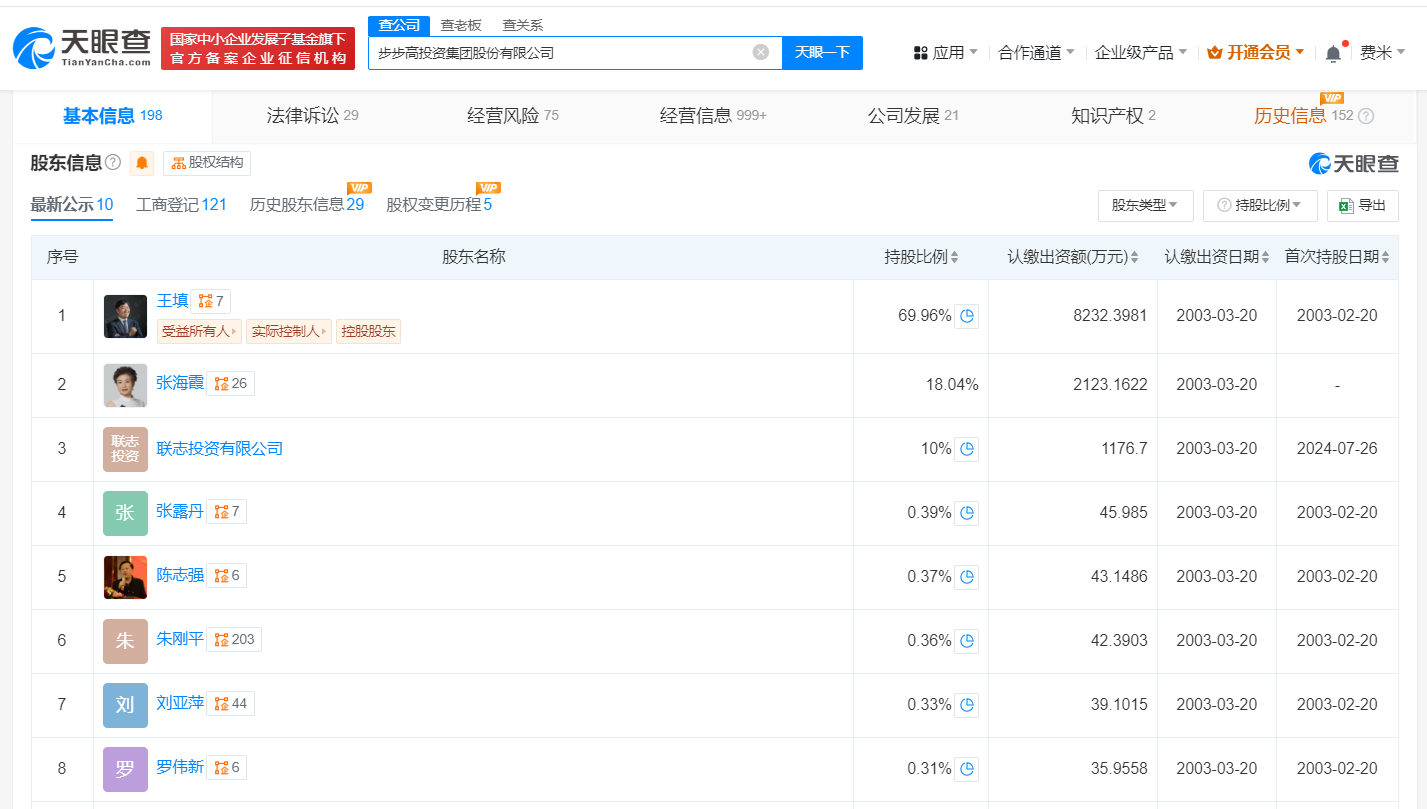Click the relation badge next to 张海霞
This screenshot has width=1427, height=809.
pyautogui.click(x=230, y=383)
